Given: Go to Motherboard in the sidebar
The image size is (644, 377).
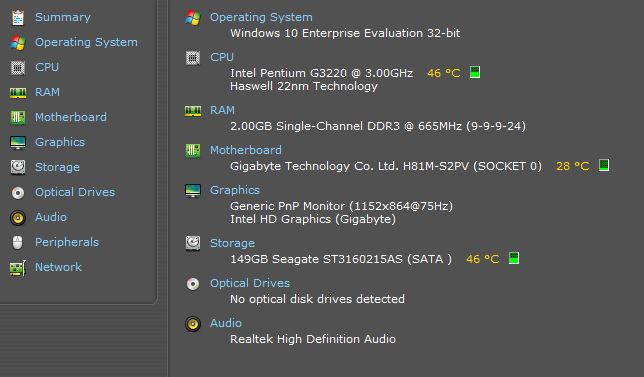Looking at the screenshot, I should click(71, 117).
